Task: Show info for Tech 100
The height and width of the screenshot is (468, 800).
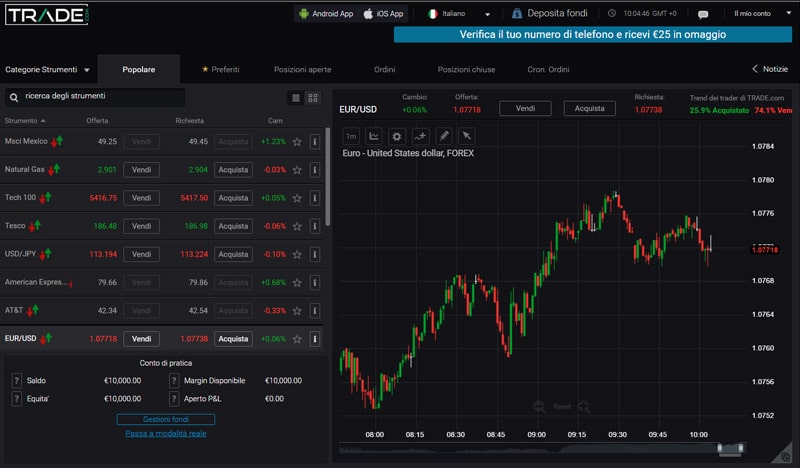Action: click(x=315, y=198)
